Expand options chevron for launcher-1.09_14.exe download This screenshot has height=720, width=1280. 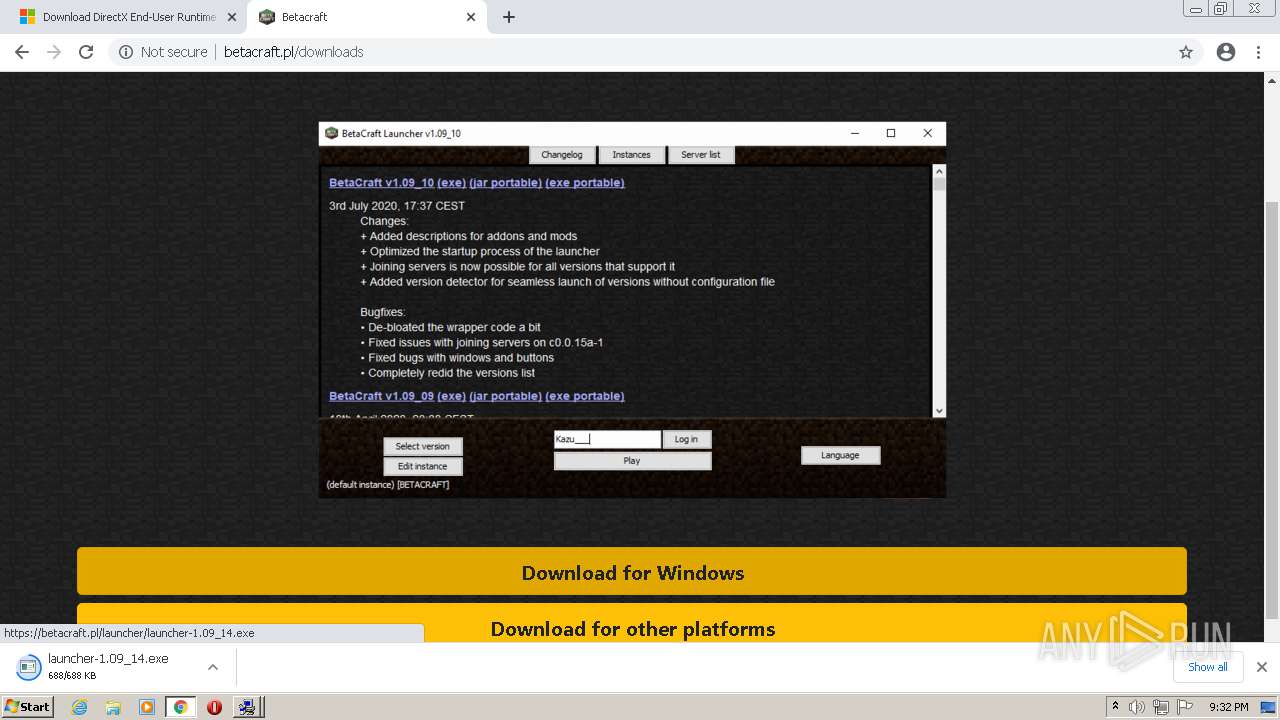pyautogui.click(x=212, y=667)
